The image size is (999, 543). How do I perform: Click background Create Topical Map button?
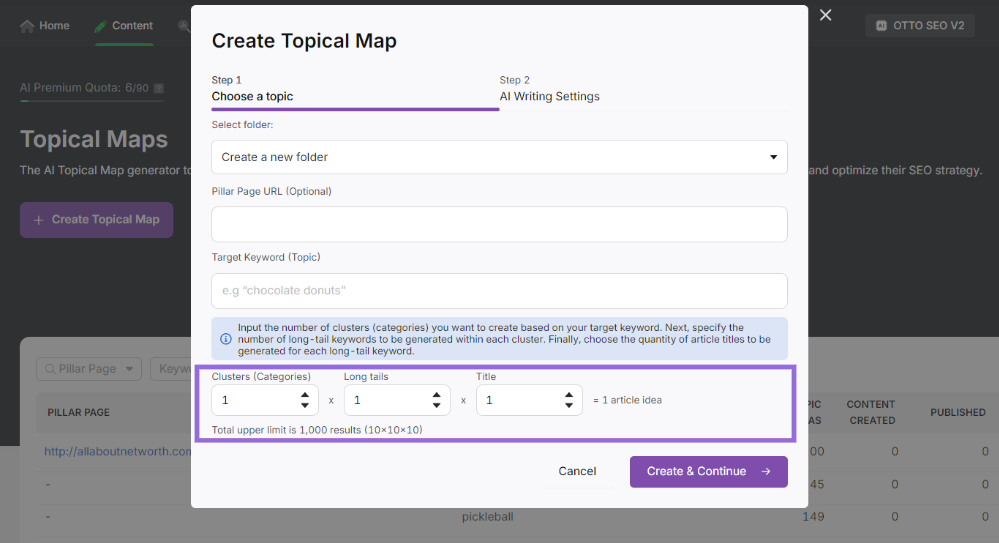coord(96,220)
